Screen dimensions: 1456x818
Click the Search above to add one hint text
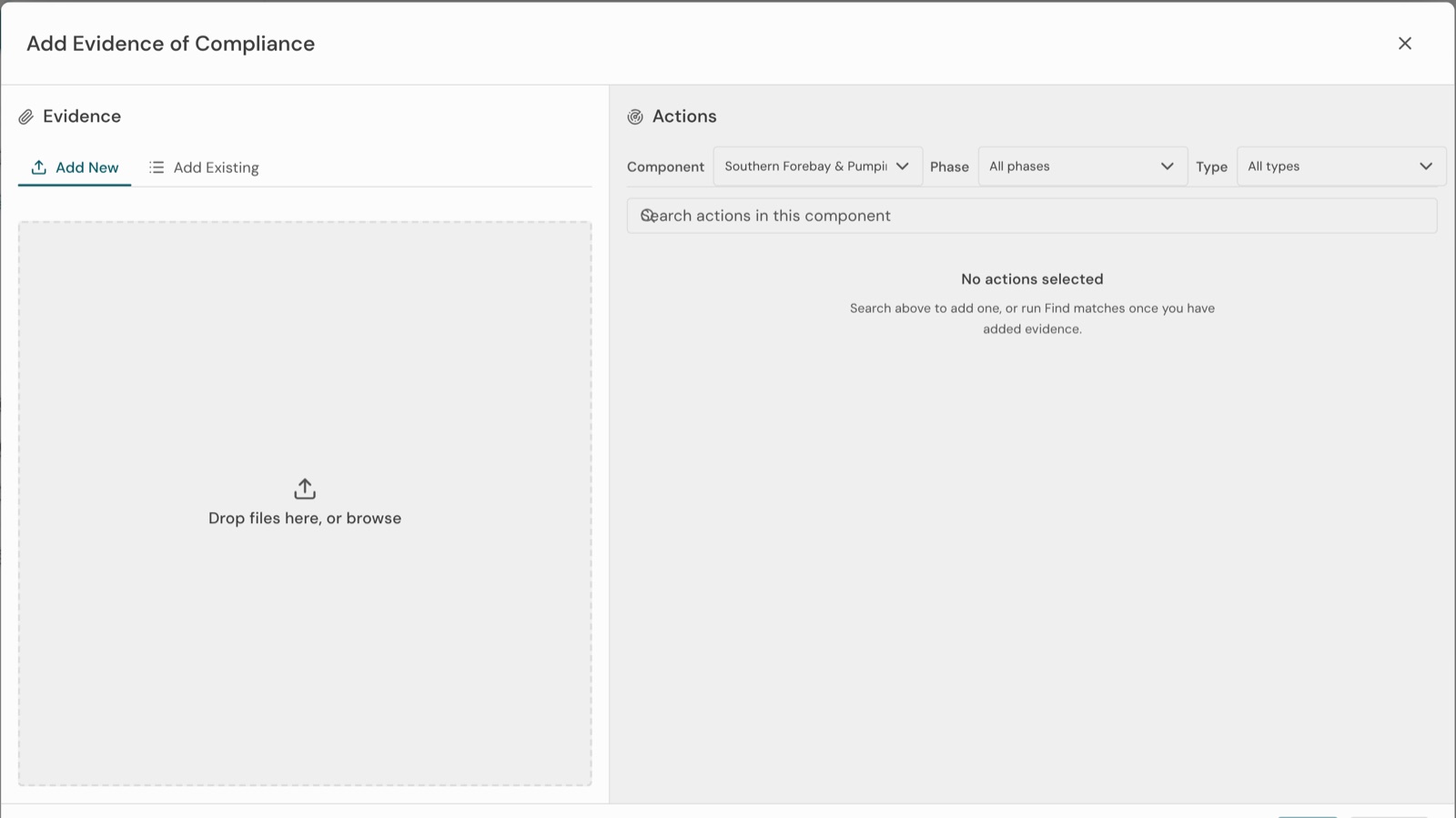click(x=1032, y=318)
